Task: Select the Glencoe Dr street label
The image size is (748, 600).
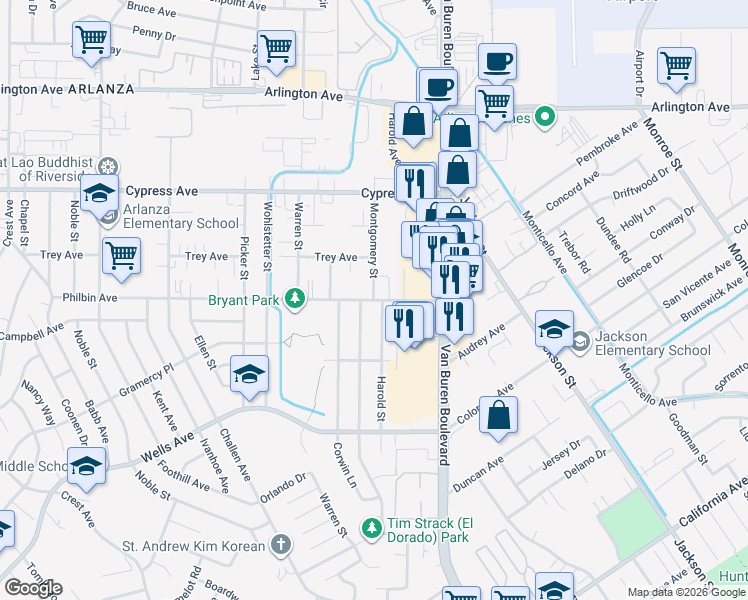Action: pyautogui.click(x=640, y=271)
